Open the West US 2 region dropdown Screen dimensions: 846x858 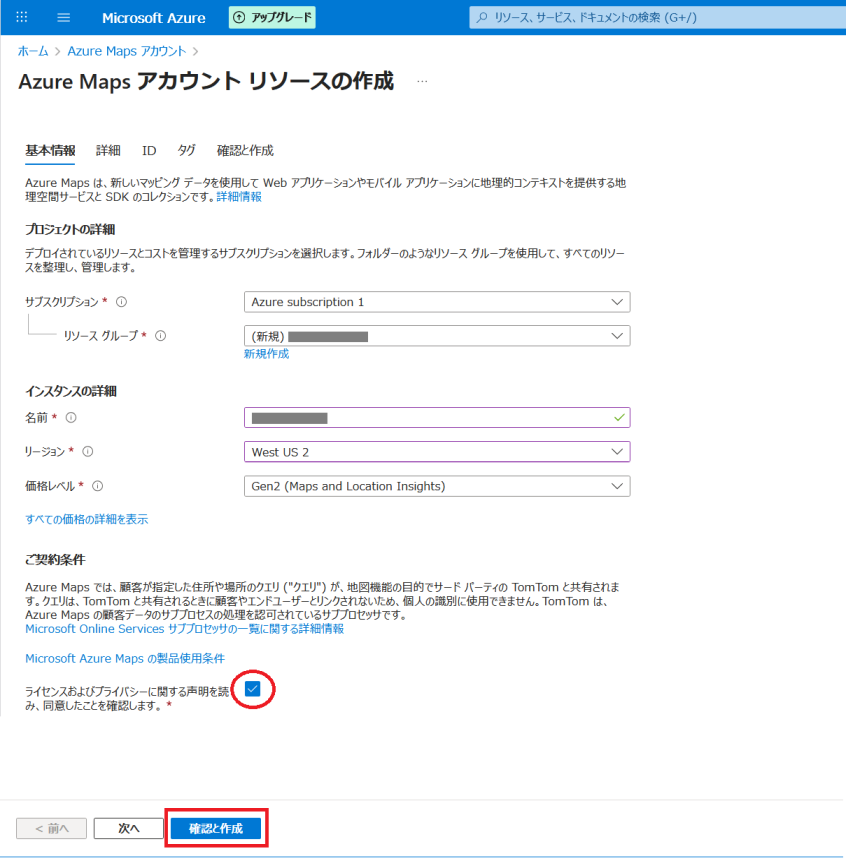tap(437, 452)
